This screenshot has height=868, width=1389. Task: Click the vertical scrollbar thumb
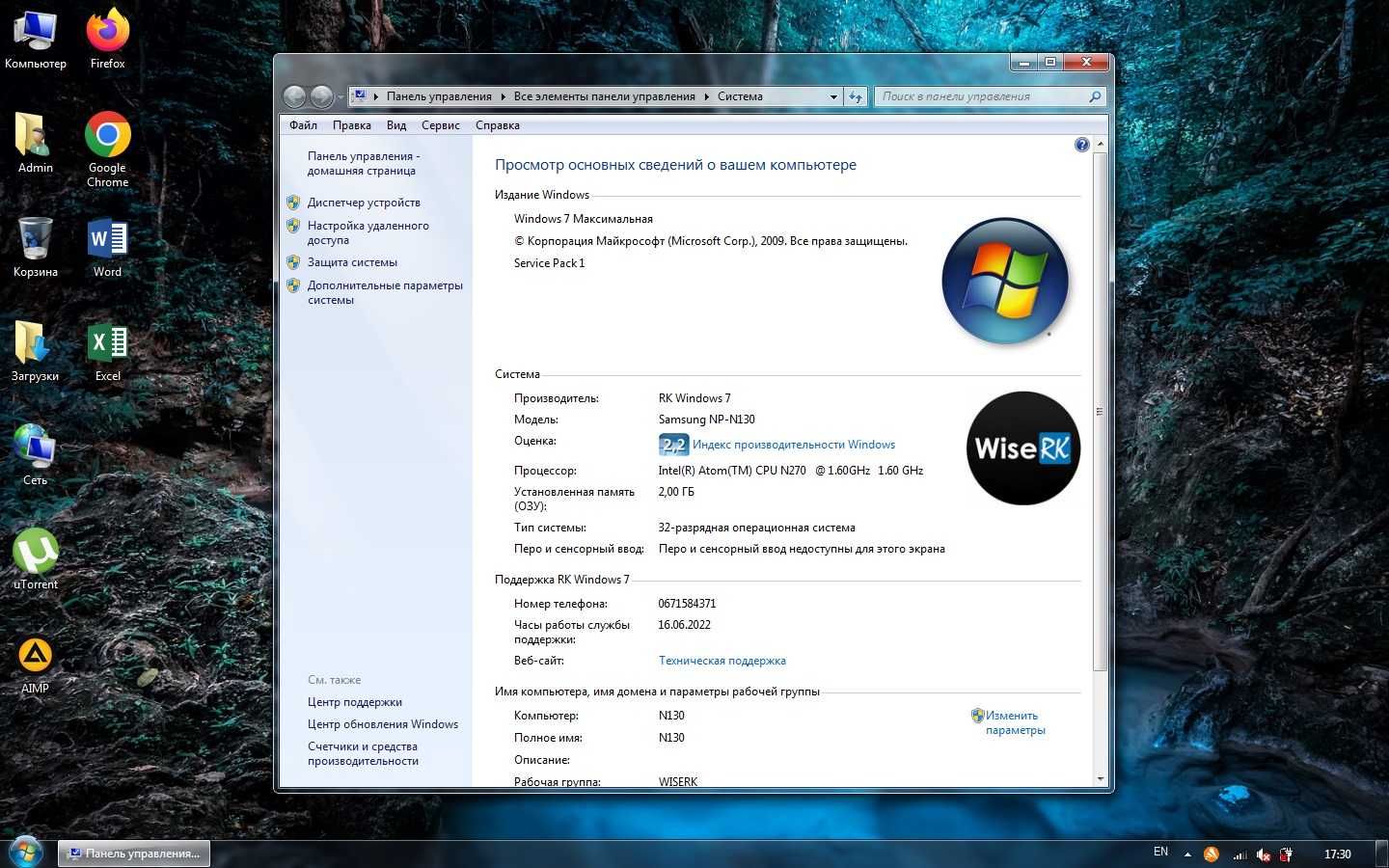[x=1100, y=412]
